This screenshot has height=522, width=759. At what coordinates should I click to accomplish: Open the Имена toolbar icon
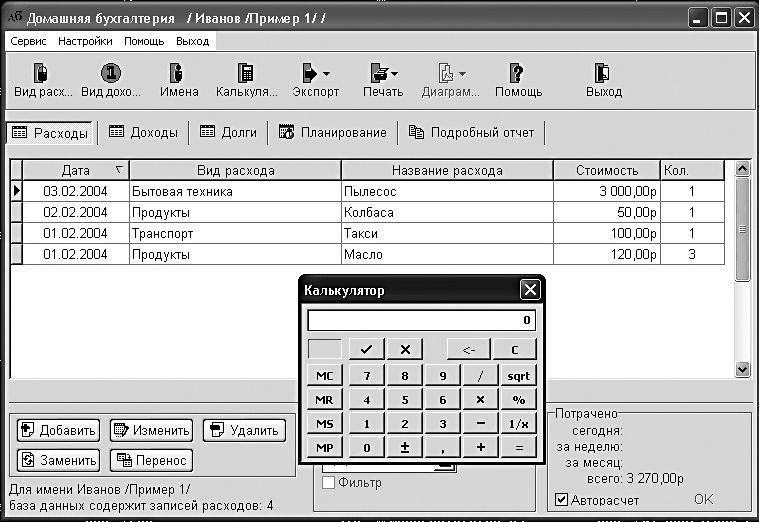(179, 79)
